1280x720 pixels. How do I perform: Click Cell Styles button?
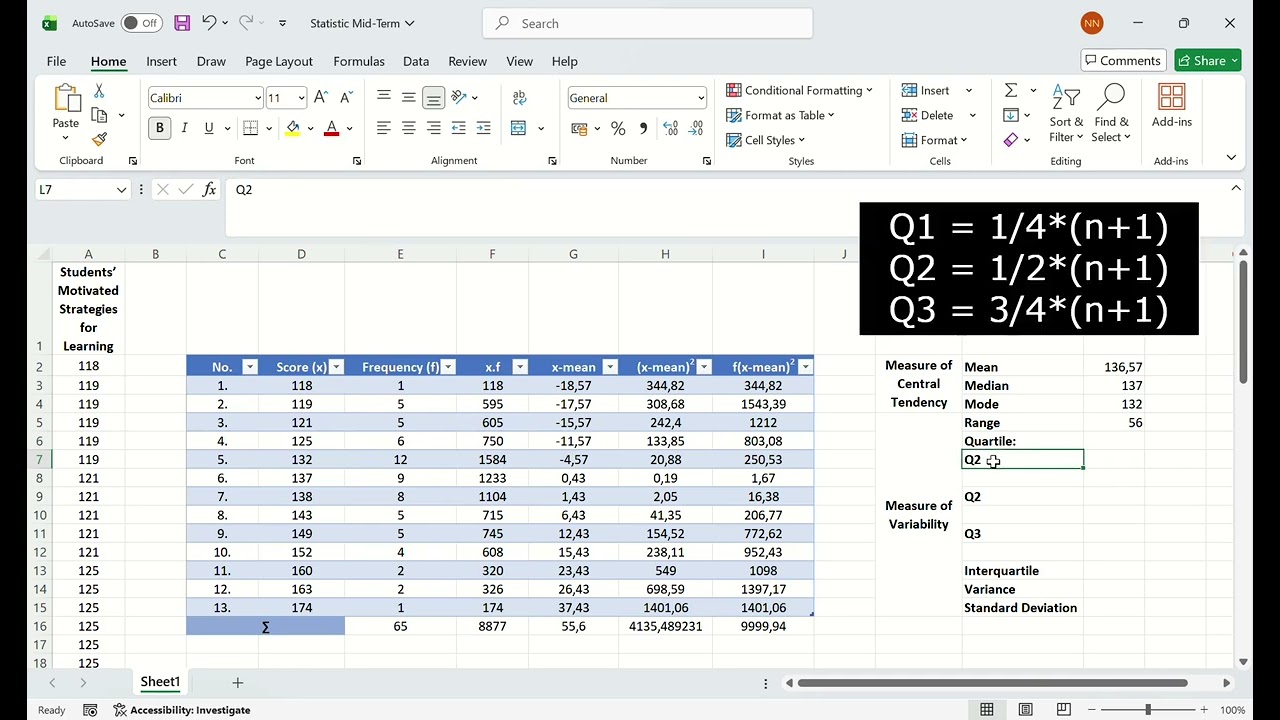765,140
